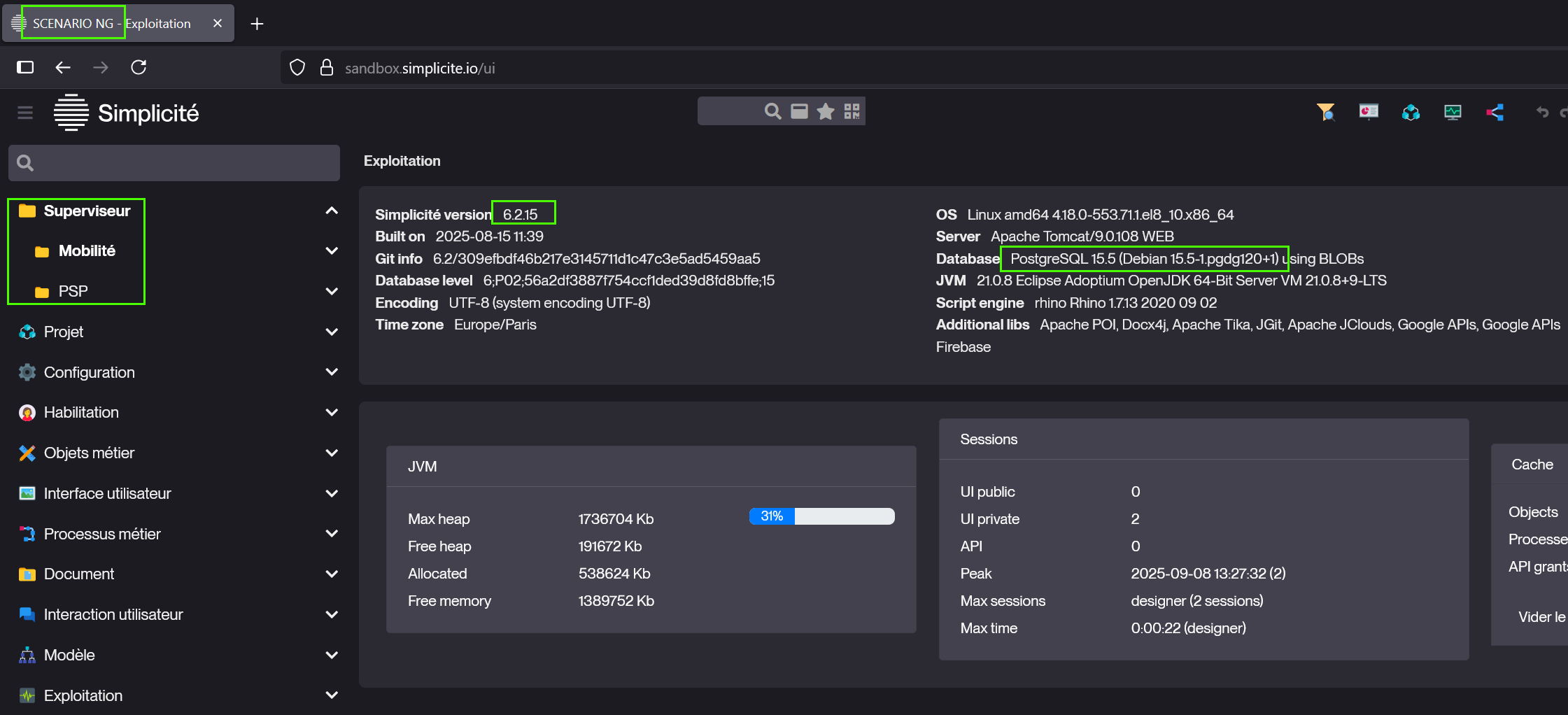The width and height of the screenshot is (1568, 715).
Task: Open the Habilitation menu item
Action: [x=81, y=413]
